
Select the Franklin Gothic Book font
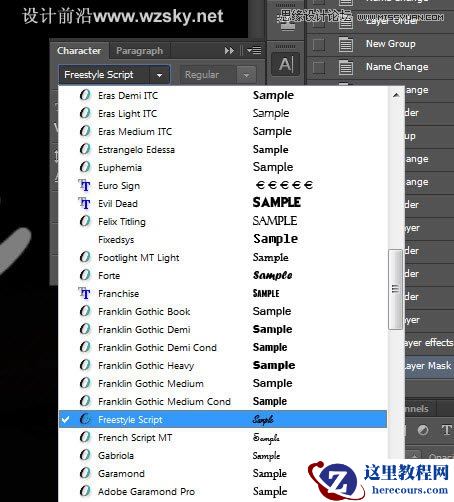(x=223, y=311)
